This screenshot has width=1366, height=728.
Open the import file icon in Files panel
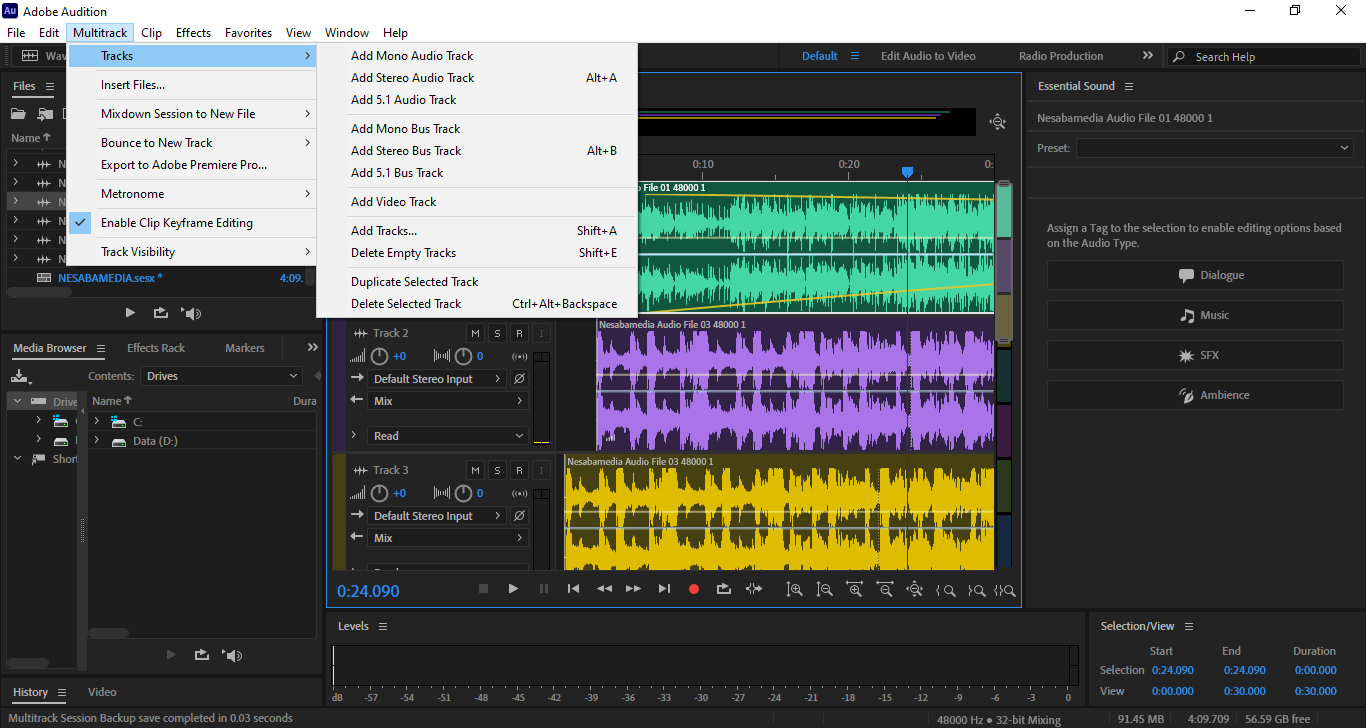pyautogui.click(x=45, y=114)
